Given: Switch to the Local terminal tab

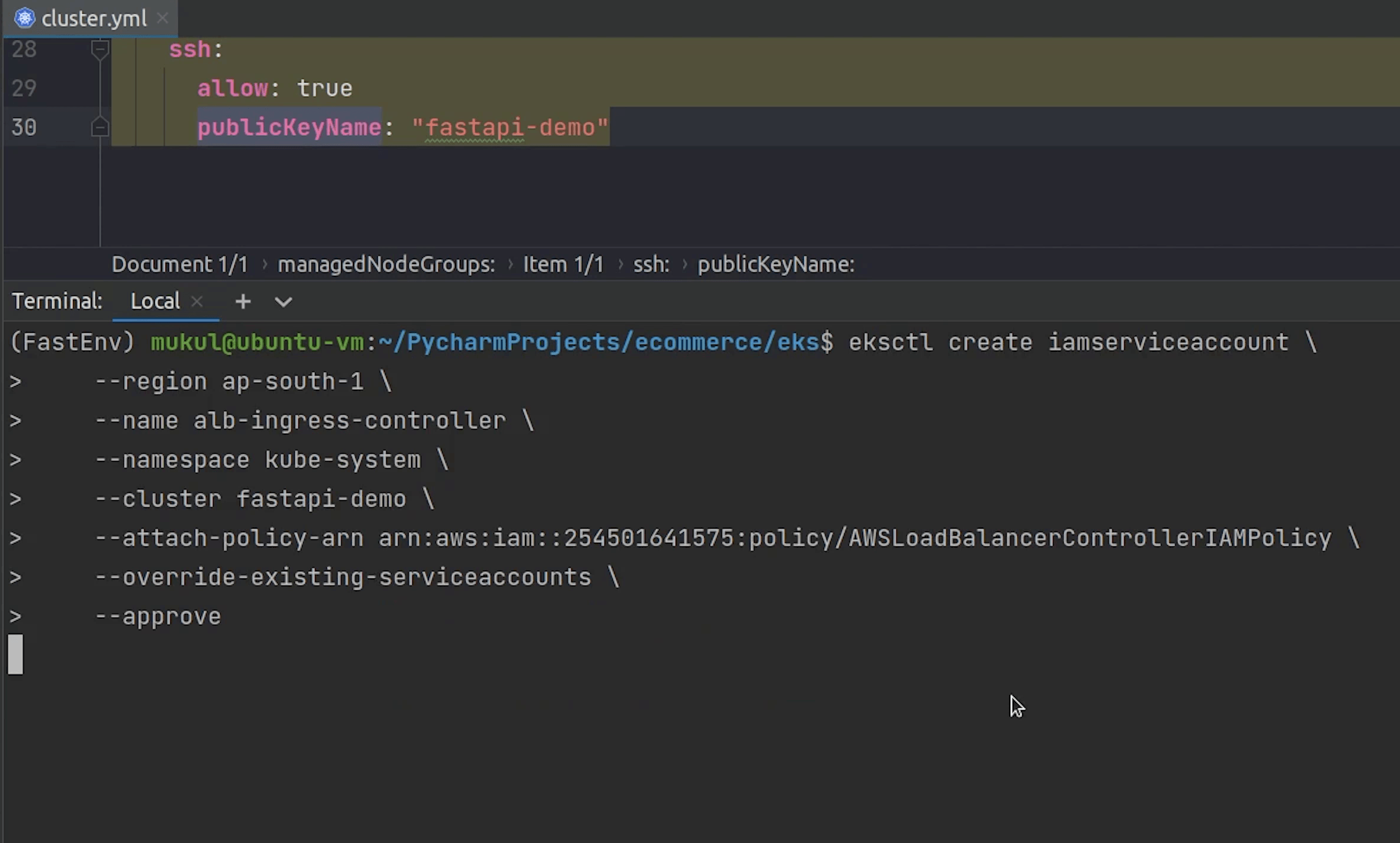Looking at the screenshot, I should 155,301.
